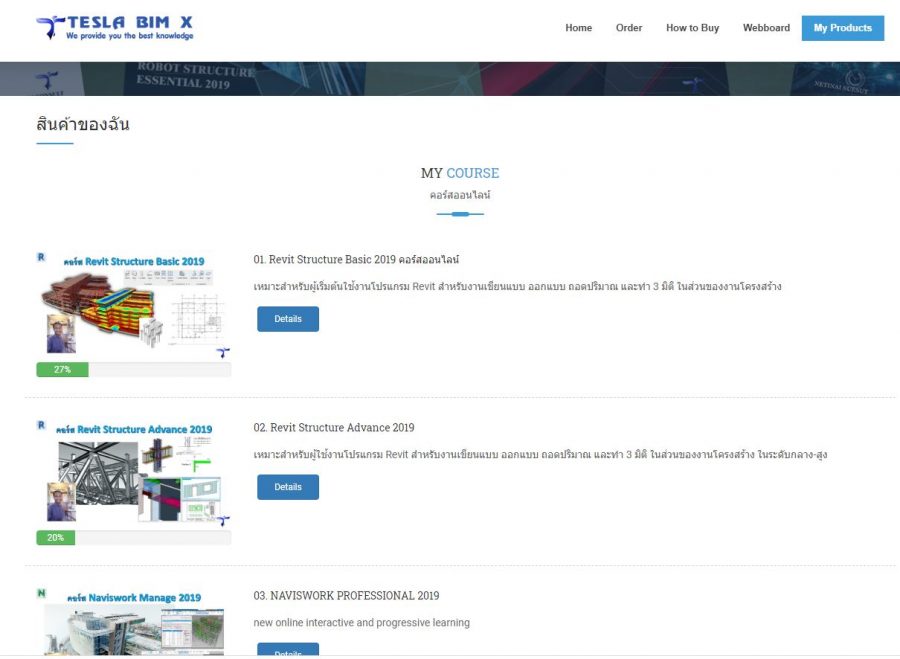Select the My Products button
This screenshot has width=900, height=659.
click(842, 28)
